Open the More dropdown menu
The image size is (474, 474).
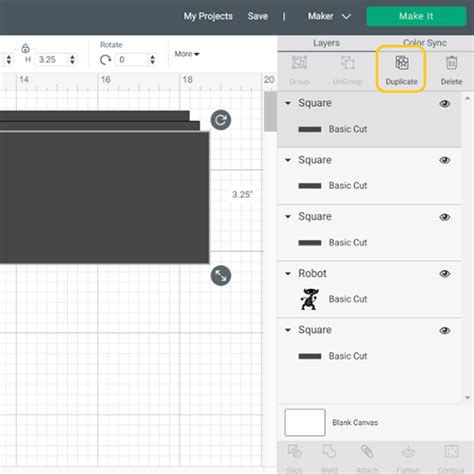click(187, 54)
